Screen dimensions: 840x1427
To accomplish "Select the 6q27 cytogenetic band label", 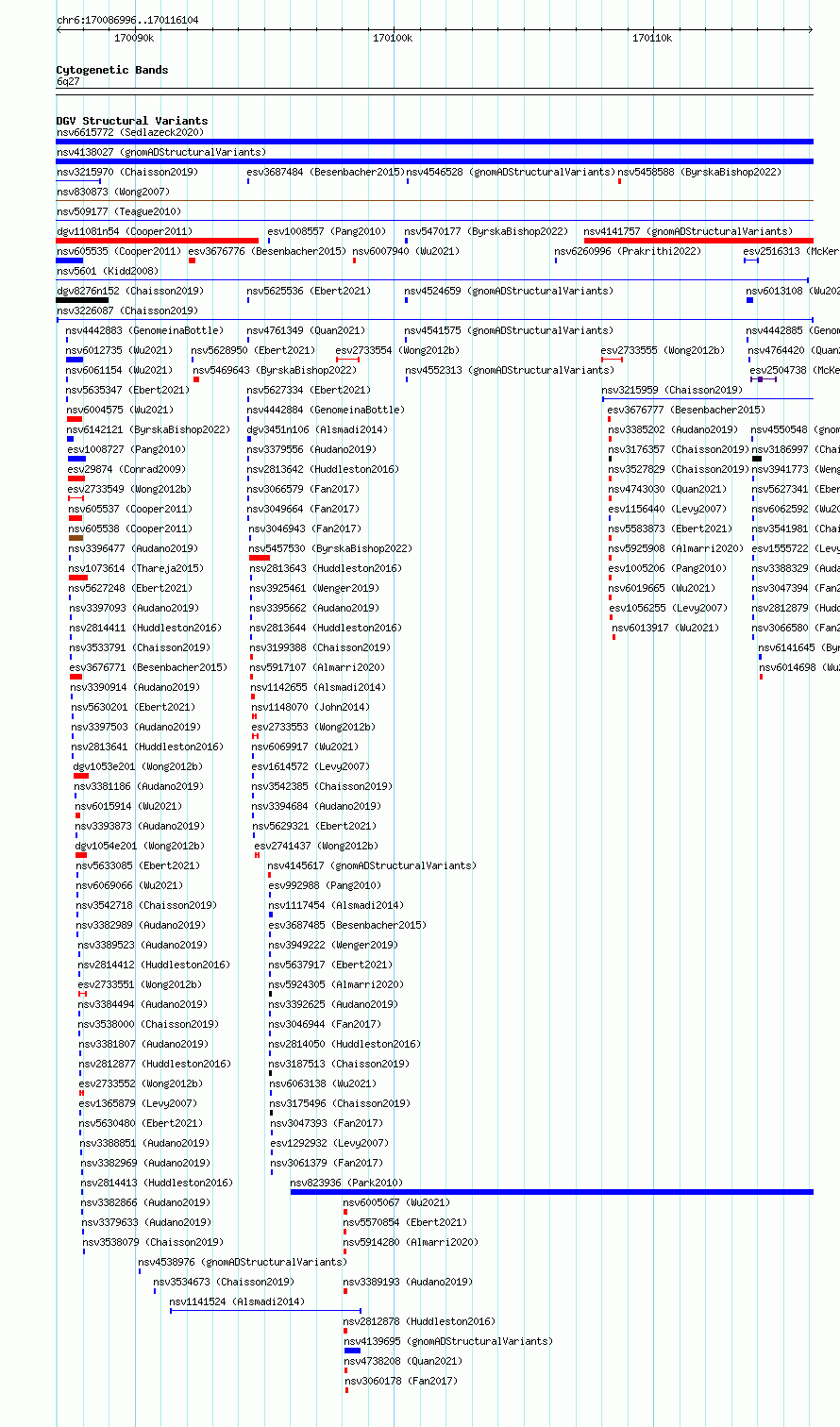I will click(x=68, y=82).
